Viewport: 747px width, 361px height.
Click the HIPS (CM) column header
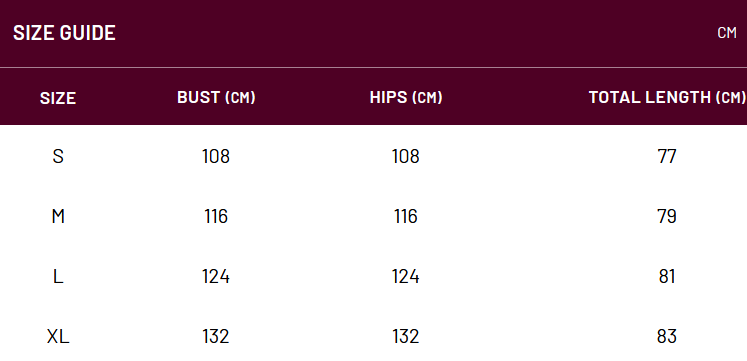coord(406,97)
